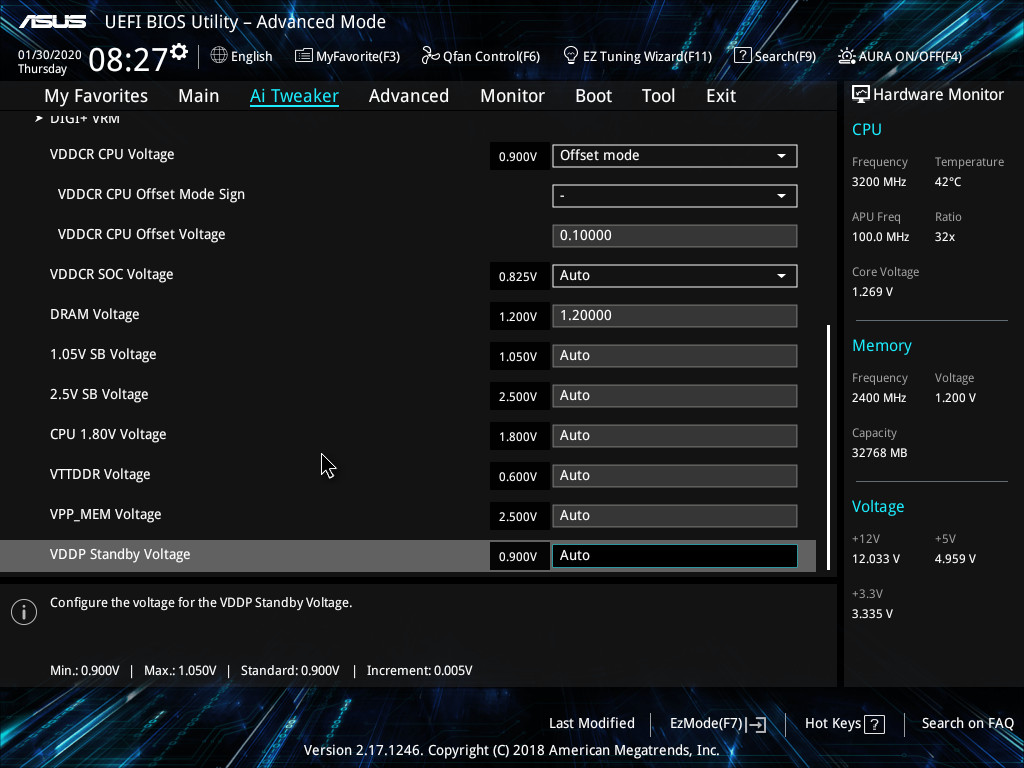Select the VTTDDR Voltage label
This screenshot has width=1024, height=768.
[100, 475]
